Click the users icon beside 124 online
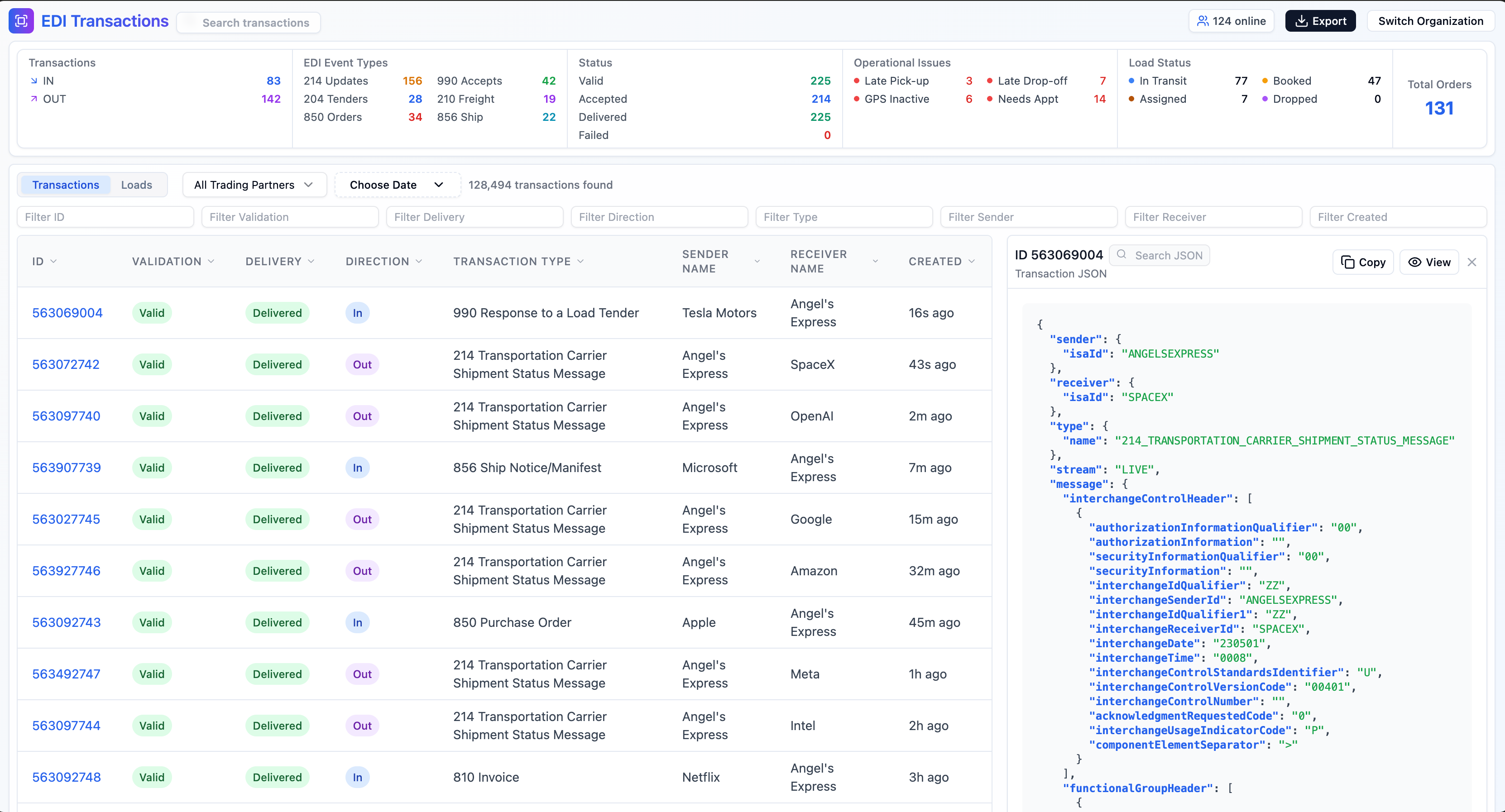The height and width of the screenshot is (812, 1505). (1203, 21)
